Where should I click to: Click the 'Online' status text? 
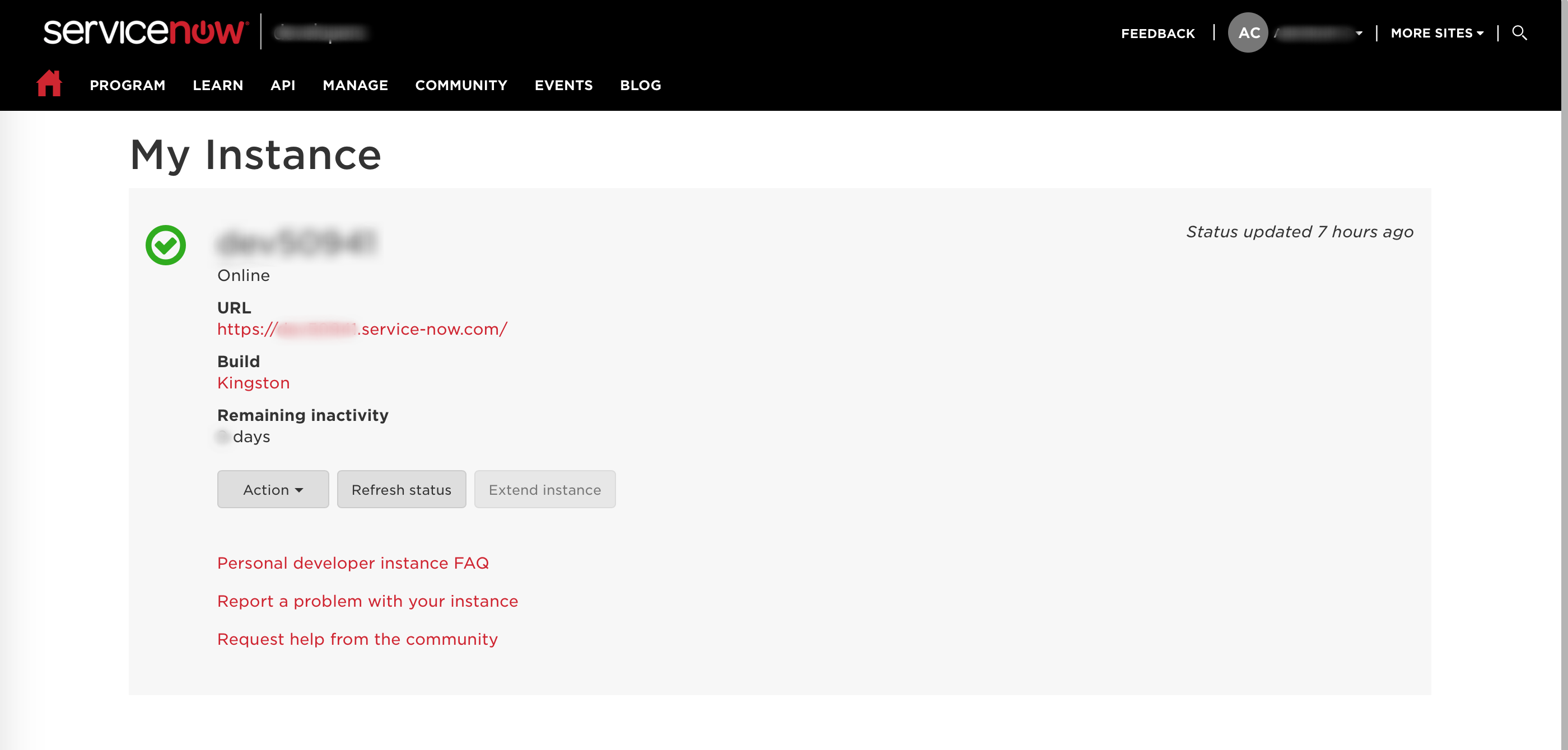244,275
